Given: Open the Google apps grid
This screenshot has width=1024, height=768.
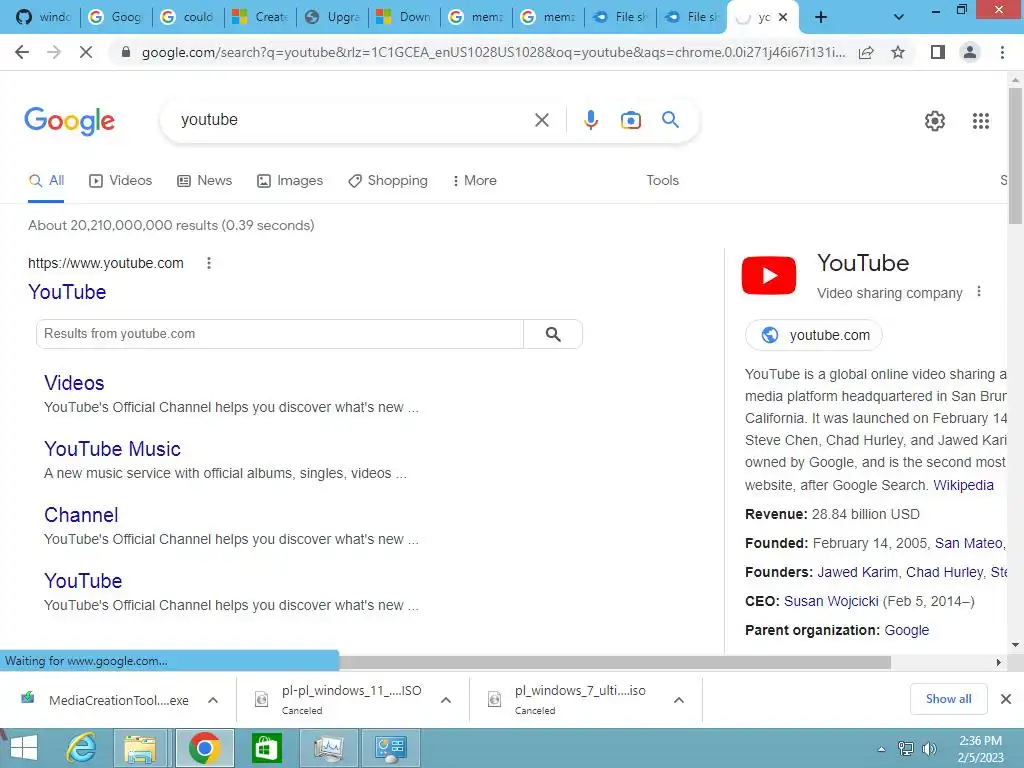Looking at the screenshot, I should [x=980, y=121].
